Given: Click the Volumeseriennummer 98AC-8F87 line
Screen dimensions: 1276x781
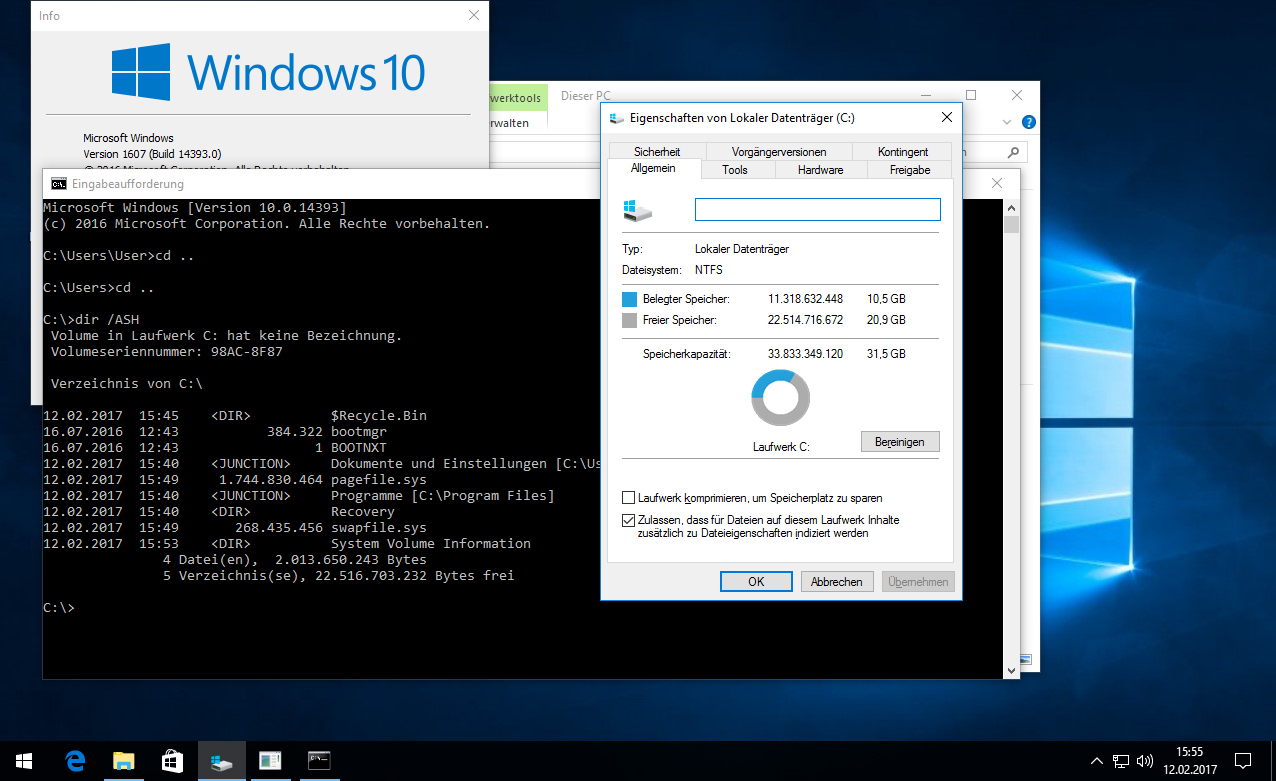Looking at the screenshot, I should [x=167, y=352].
